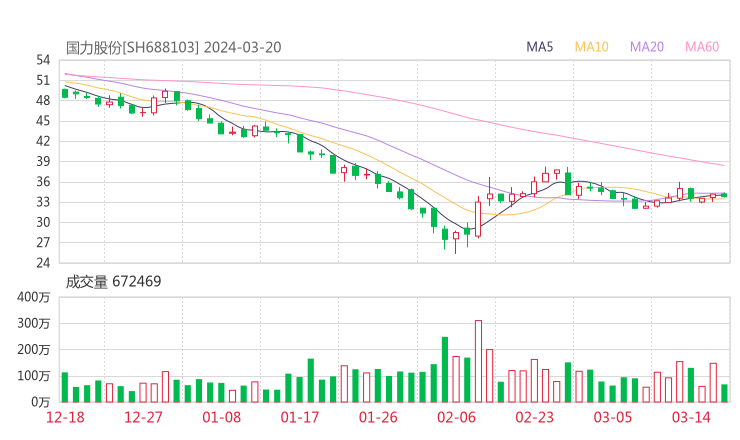Click the 200万 volume axis label
Screen dimensions: 740x440
click(34, 350)
